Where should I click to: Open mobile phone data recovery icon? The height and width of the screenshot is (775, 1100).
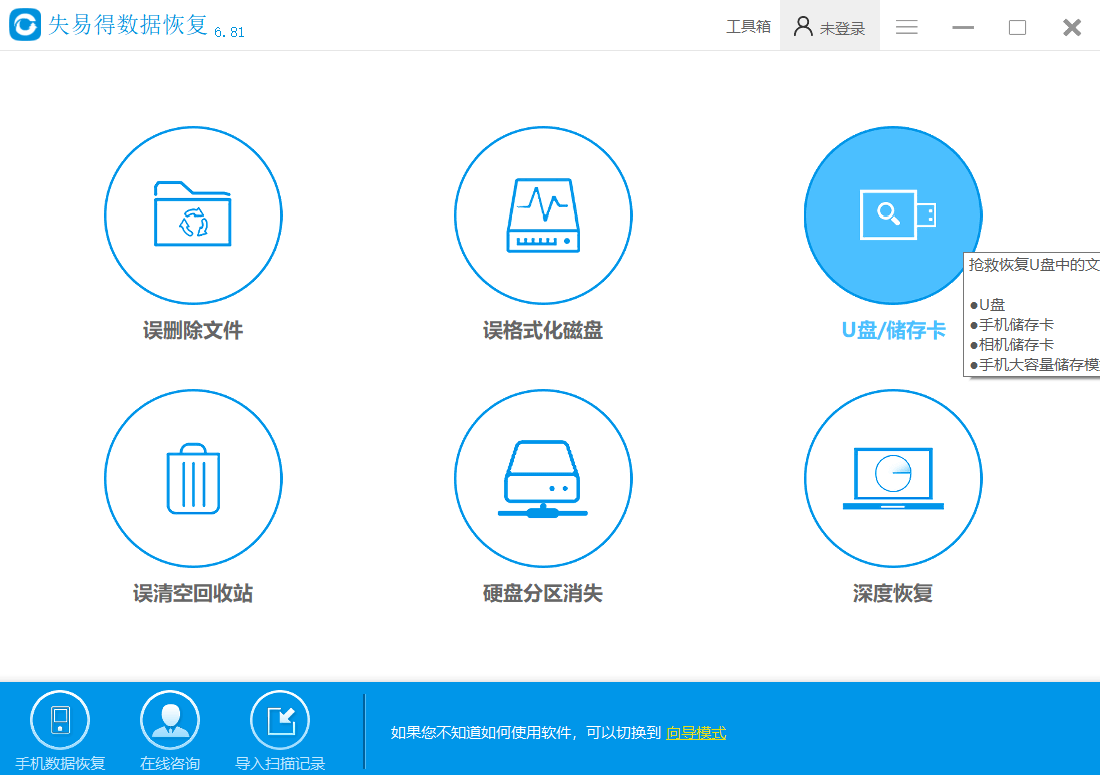pyautogui.click(x=60, y=720)
